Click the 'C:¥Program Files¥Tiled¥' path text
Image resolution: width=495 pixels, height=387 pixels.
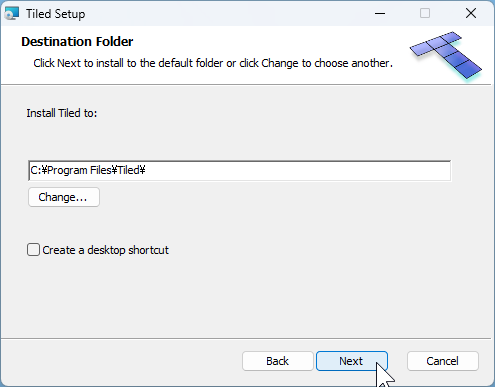tap(88, 170)
